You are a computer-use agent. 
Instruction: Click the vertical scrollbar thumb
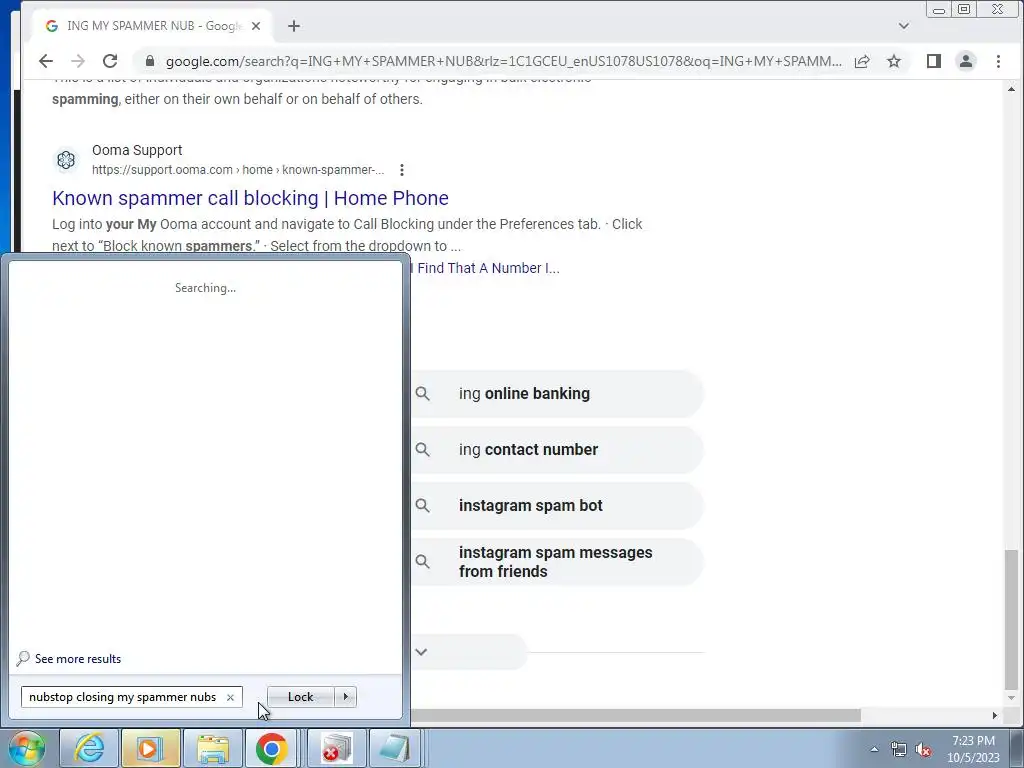pyautogui.click(x=1011, y=619)
